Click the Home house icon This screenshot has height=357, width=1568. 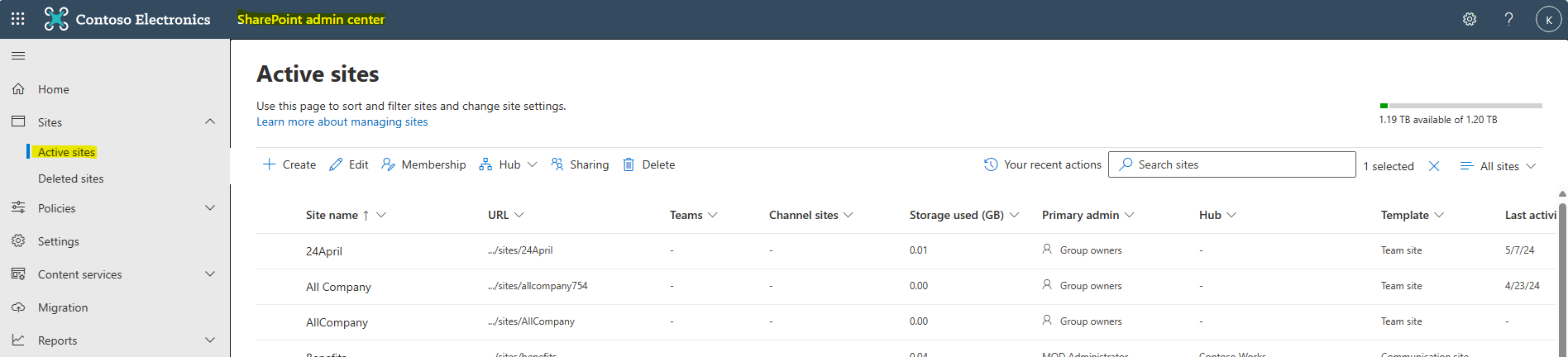click(x=18, y=88)
